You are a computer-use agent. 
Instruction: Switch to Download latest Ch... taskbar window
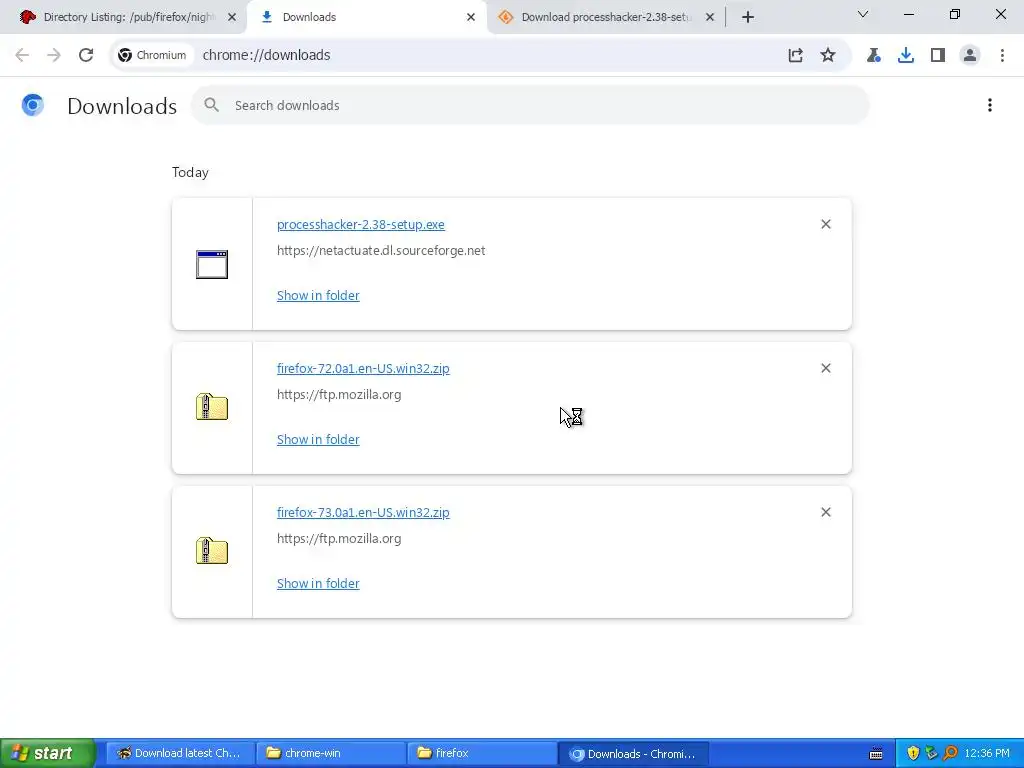[179, 753]
